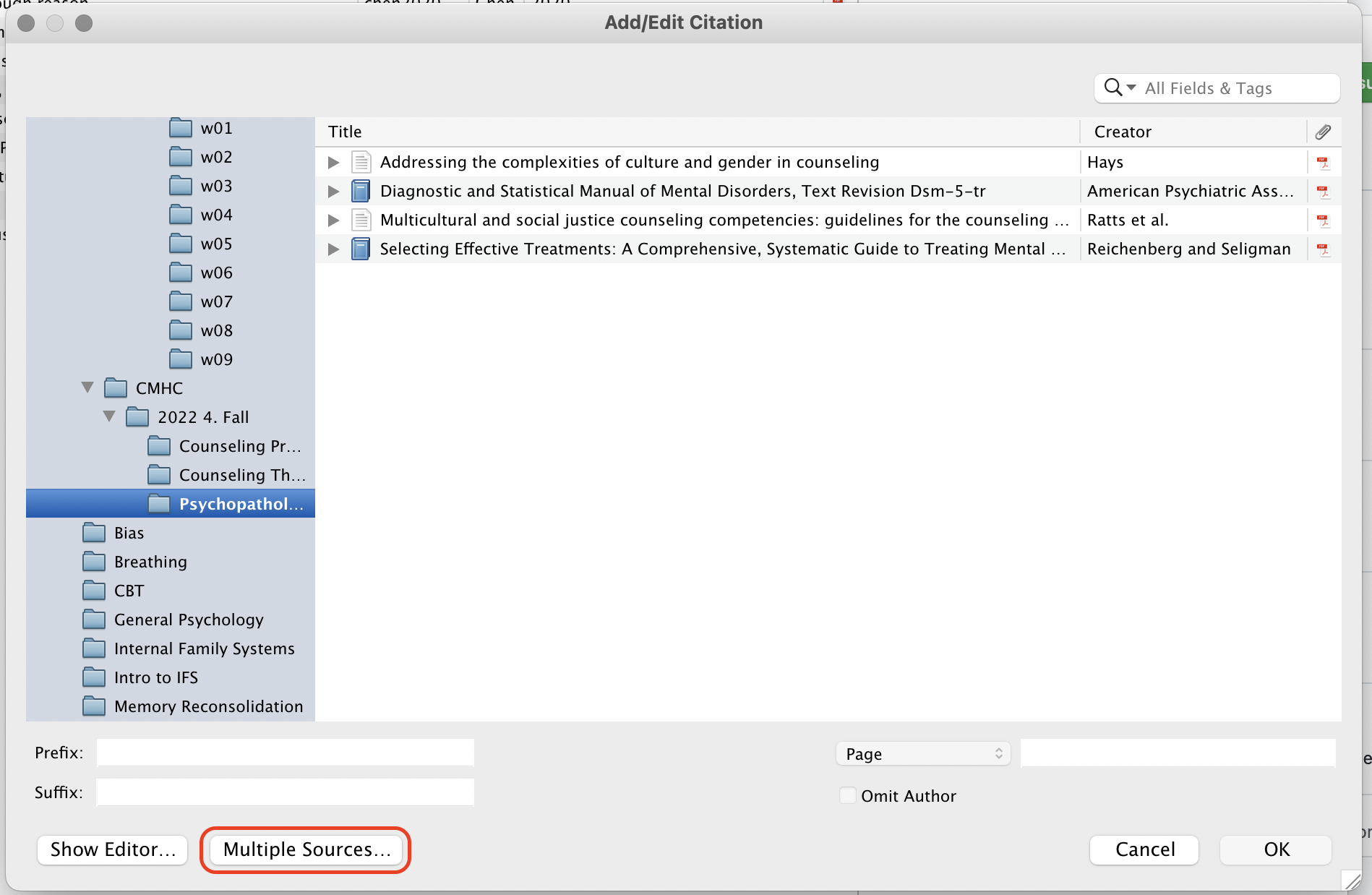Click the magnifying glass search icon

(x=1112, y=87)
